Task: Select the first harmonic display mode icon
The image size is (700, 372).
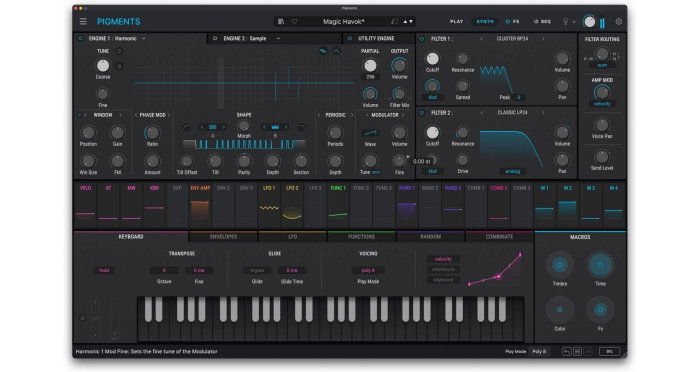Action: tap(323, 51)
